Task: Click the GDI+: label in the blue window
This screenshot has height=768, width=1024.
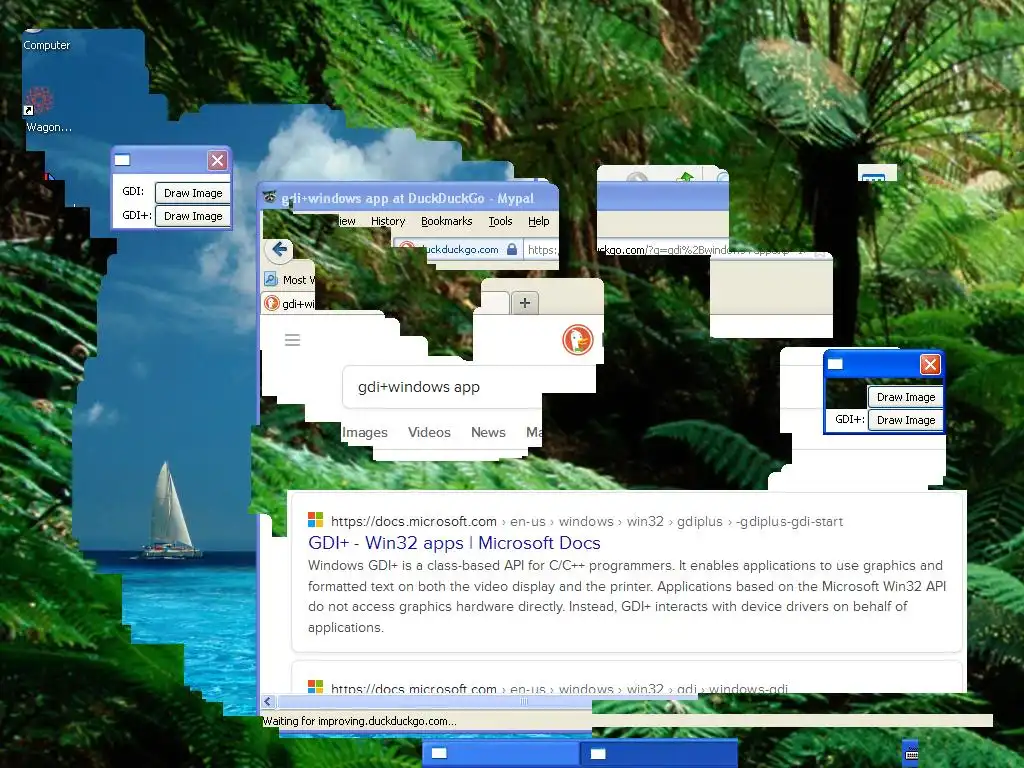Action: coord(850,419)
